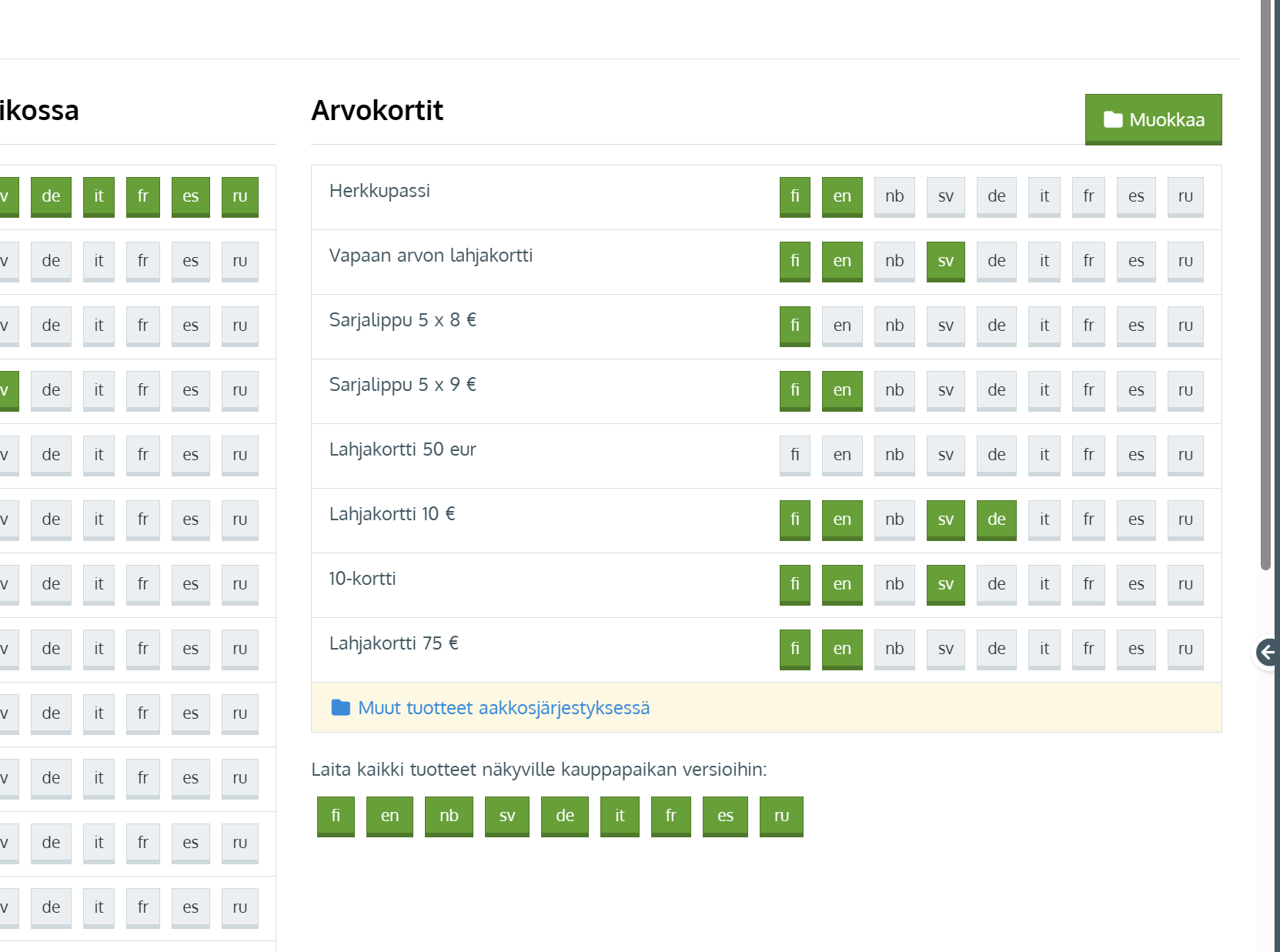This screenshot has height=952, width=1280.
Task: Disable fi language for Herkkupassi
Action: 794,197
